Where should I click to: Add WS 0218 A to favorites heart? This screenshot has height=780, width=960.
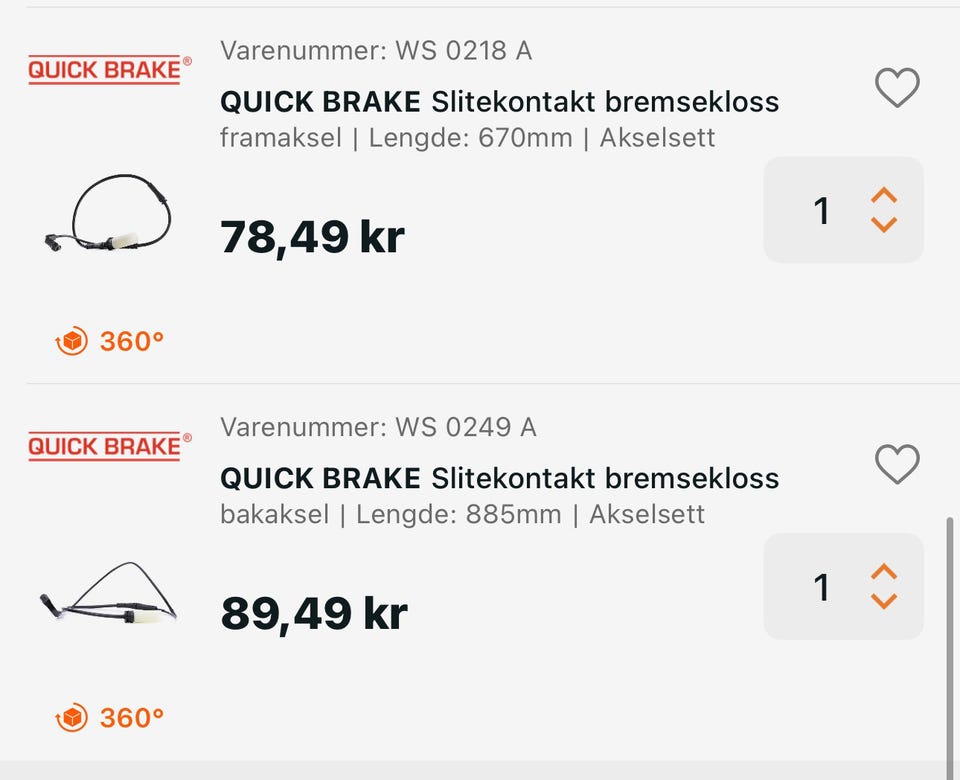coord(897,88)
